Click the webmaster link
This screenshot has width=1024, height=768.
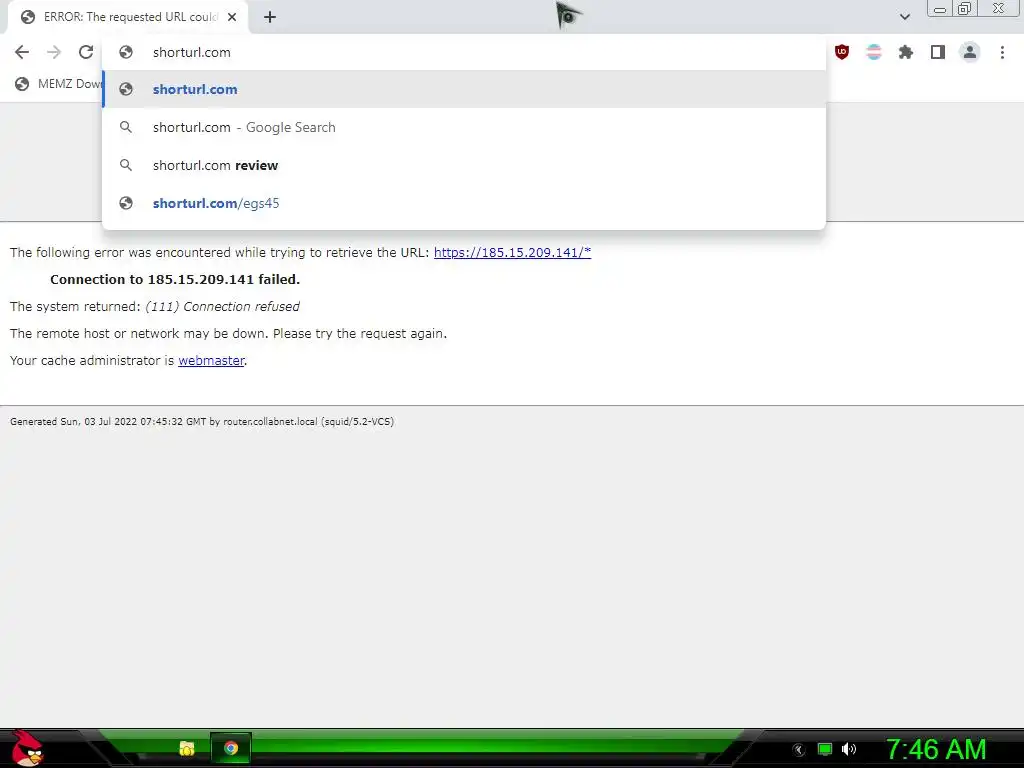click(x=211, y=360)
